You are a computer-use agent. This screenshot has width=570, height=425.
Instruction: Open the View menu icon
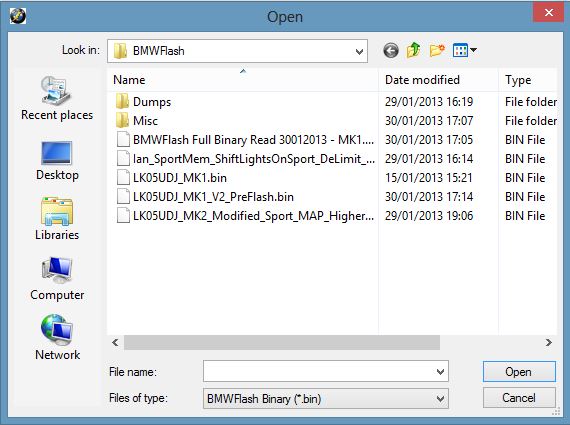pos(464,50)
